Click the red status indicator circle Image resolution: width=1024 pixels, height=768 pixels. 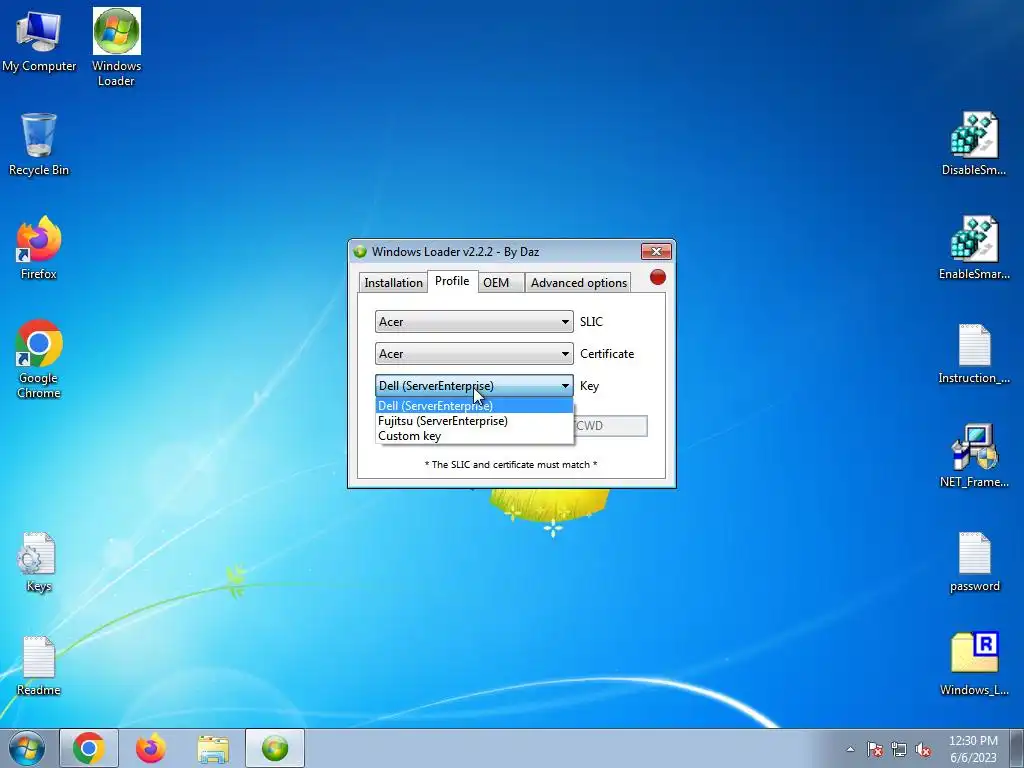click(658, 277)
